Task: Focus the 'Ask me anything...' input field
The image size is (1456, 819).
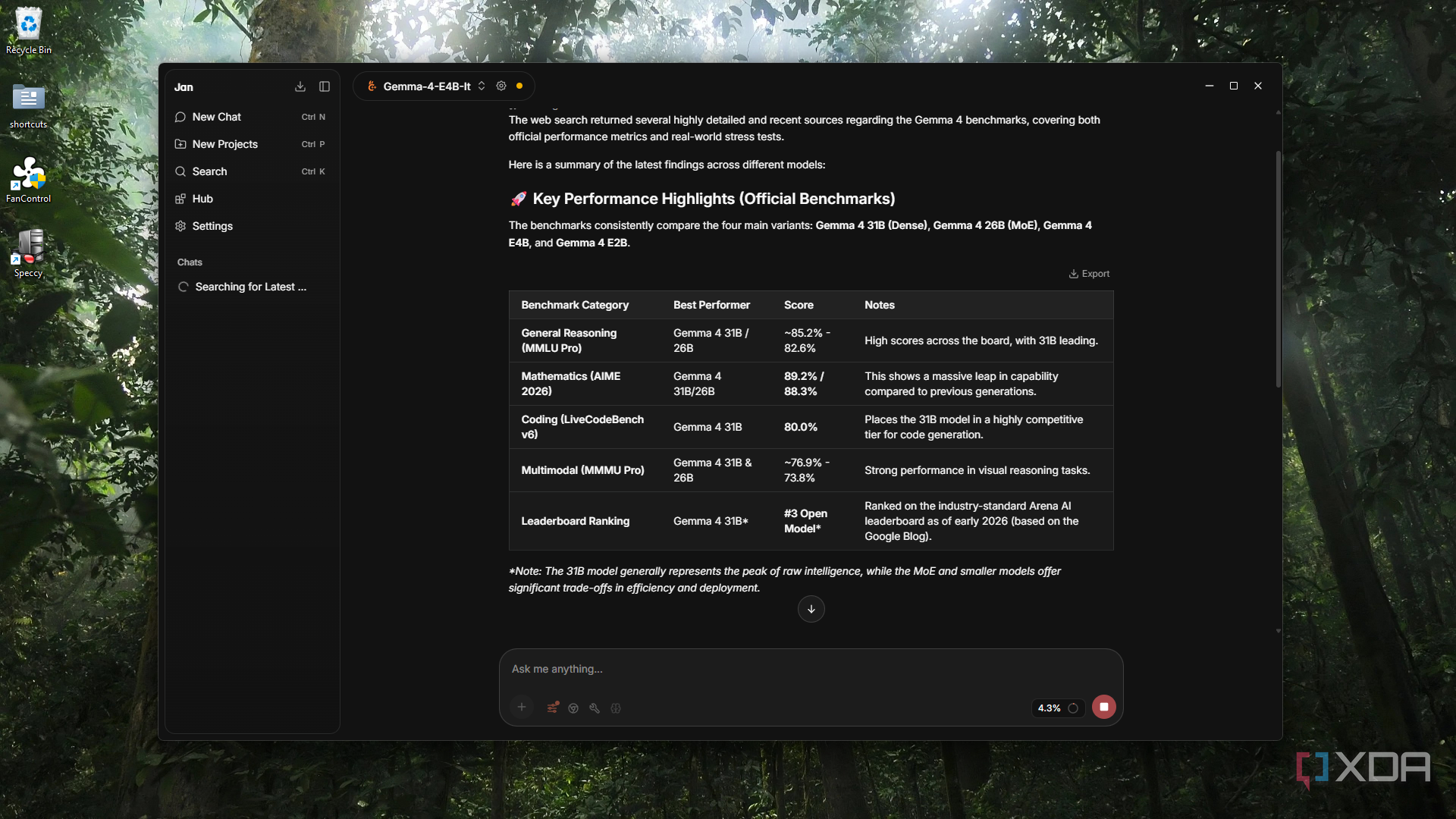Action: click(811, 669)
